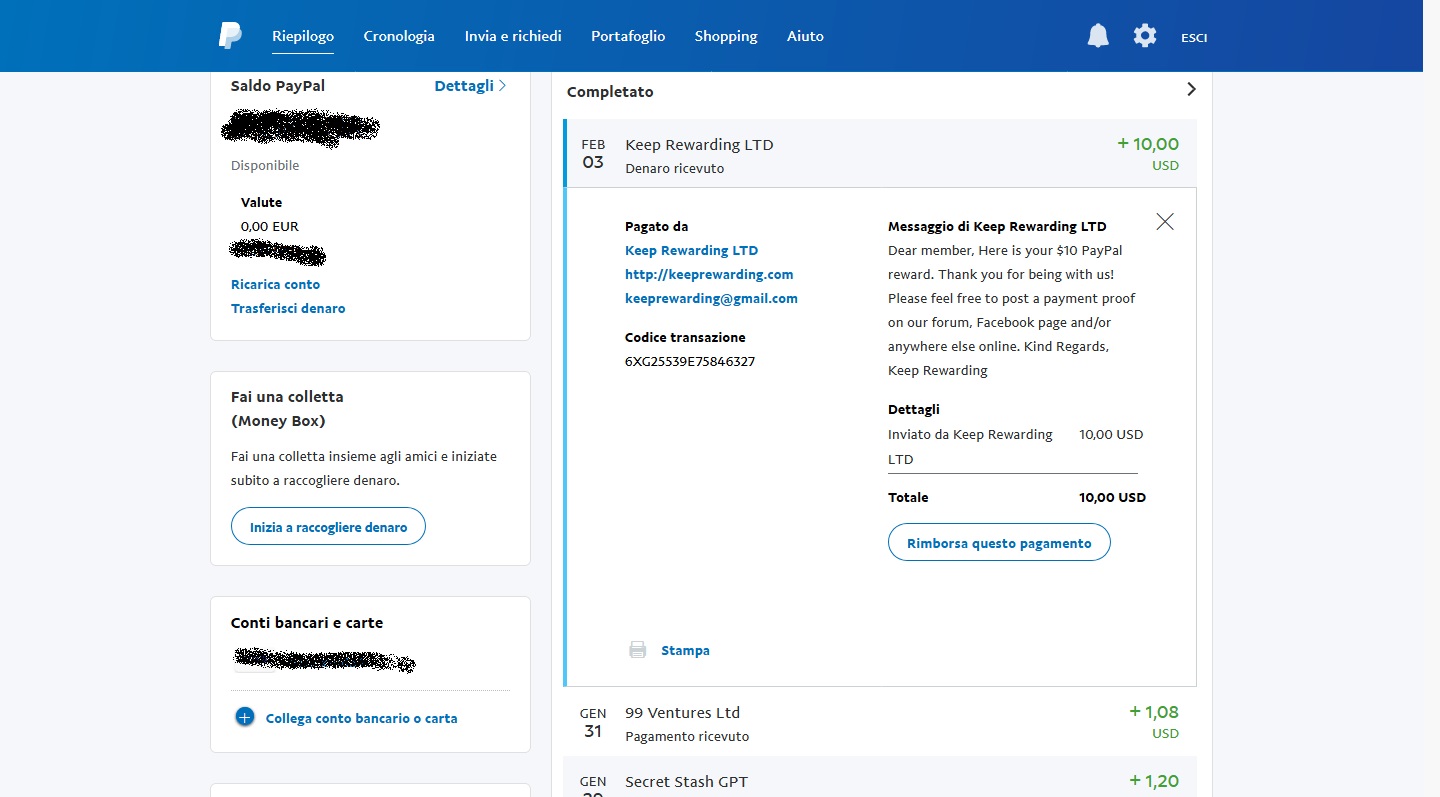Click the PayPal logo icon
This screenshot has width=1440, height=797.
[230, 36]
